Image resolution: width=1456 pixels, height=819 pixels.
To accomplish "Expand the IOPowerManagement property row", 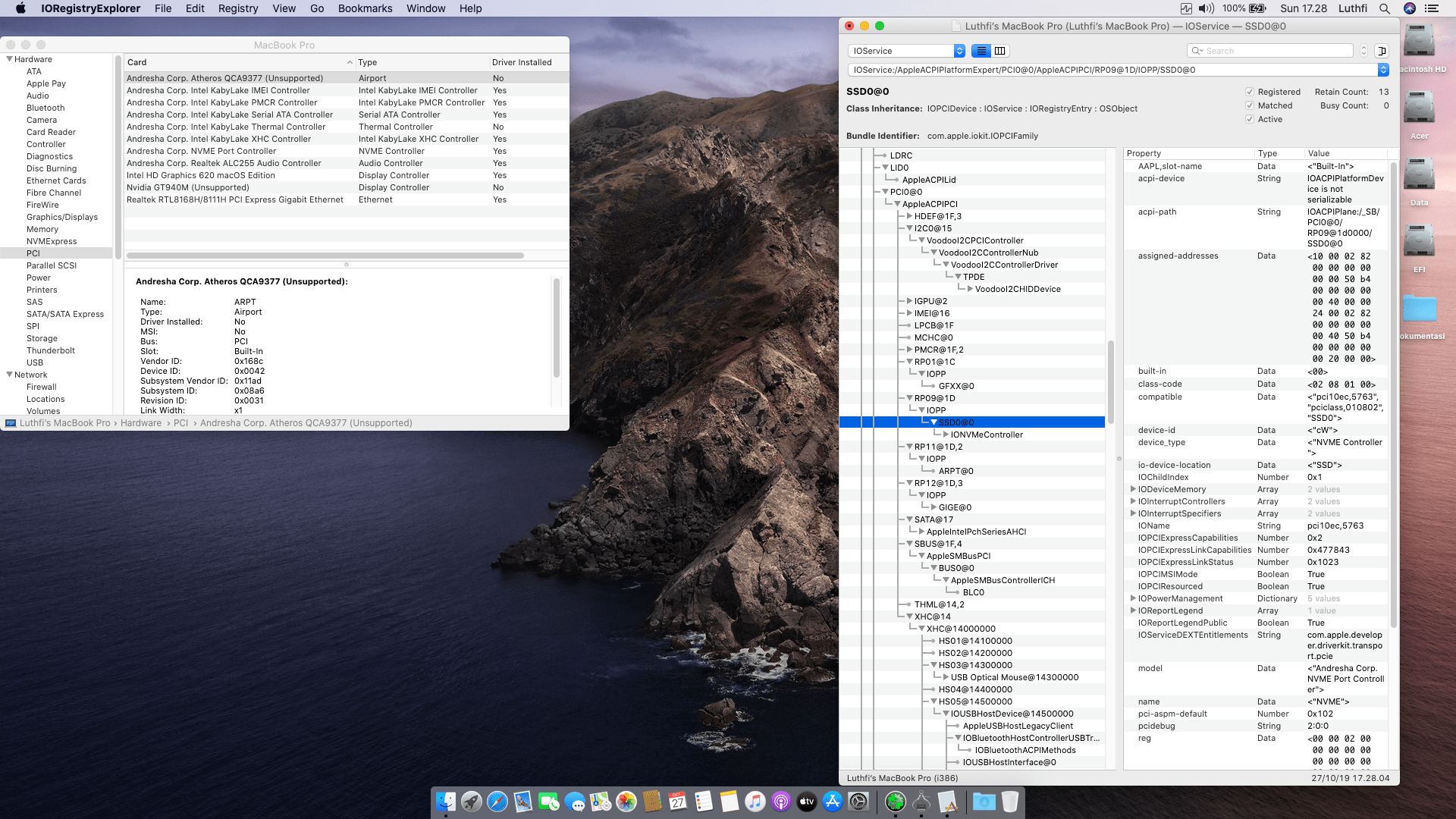I will tap(1133, 598).
